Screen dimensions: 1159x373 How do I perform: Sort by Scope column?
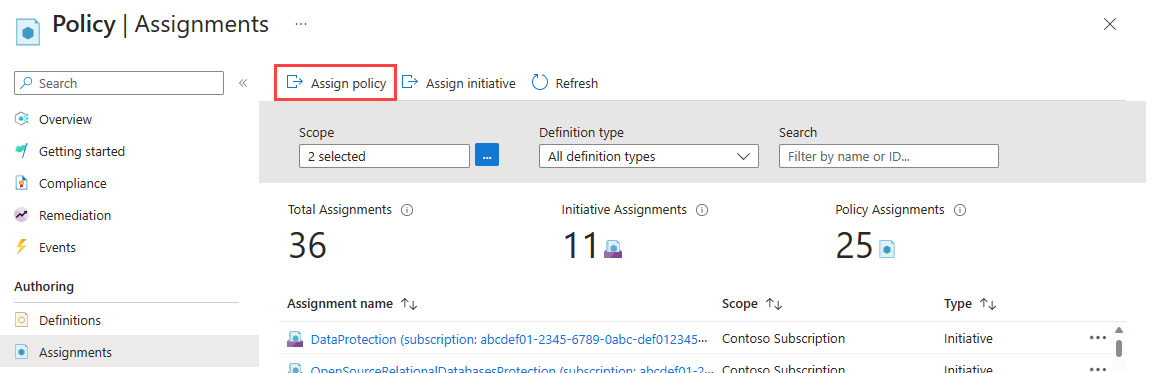coord(752,304)
